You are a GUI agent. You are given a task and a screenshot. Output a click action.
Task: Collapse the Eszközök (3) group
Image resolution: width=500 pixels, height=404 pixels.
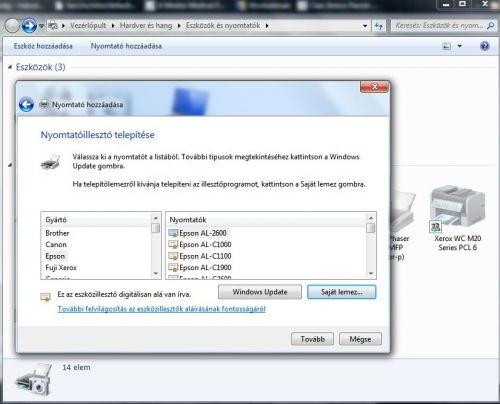(10, 67)
